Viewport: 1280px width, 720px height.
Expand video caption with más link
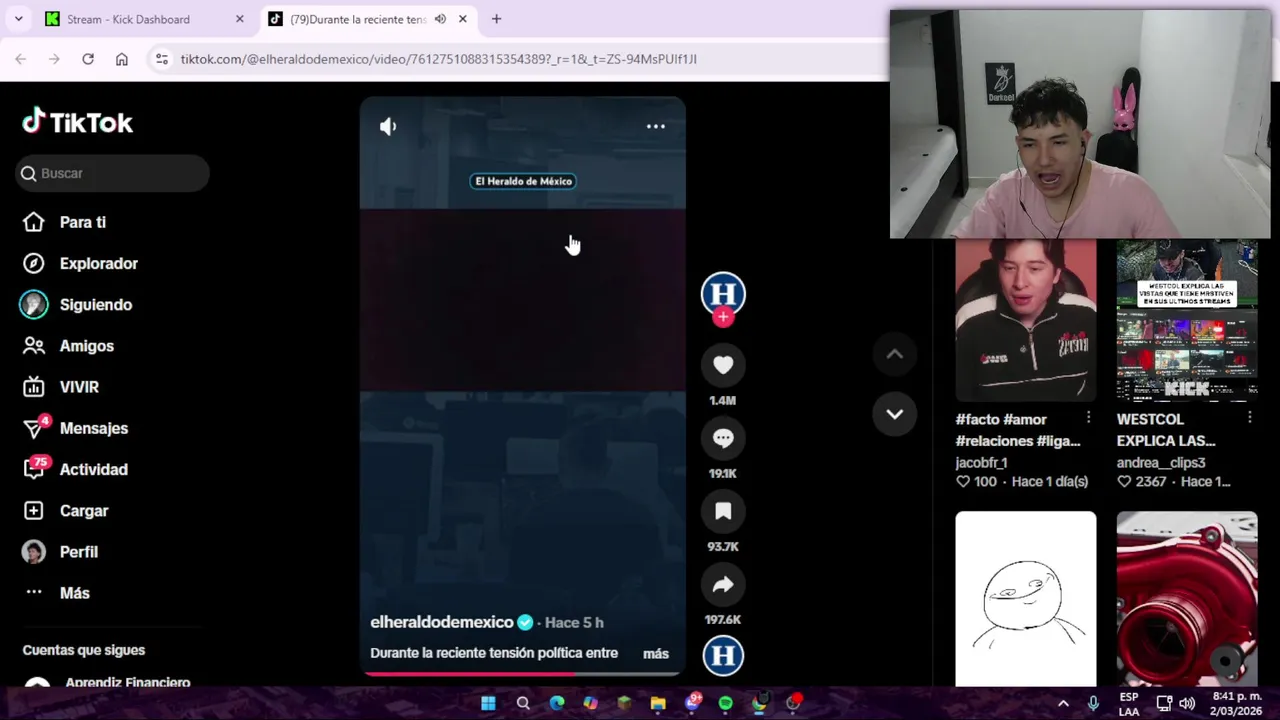point(656,653)
